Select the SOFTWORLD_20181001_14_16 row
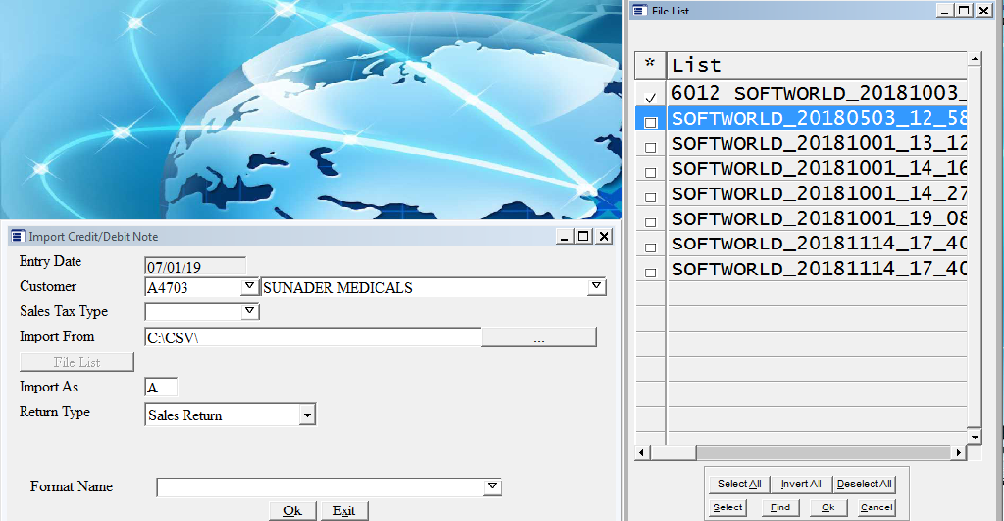 pyautogui.click(x=817, y=168)
